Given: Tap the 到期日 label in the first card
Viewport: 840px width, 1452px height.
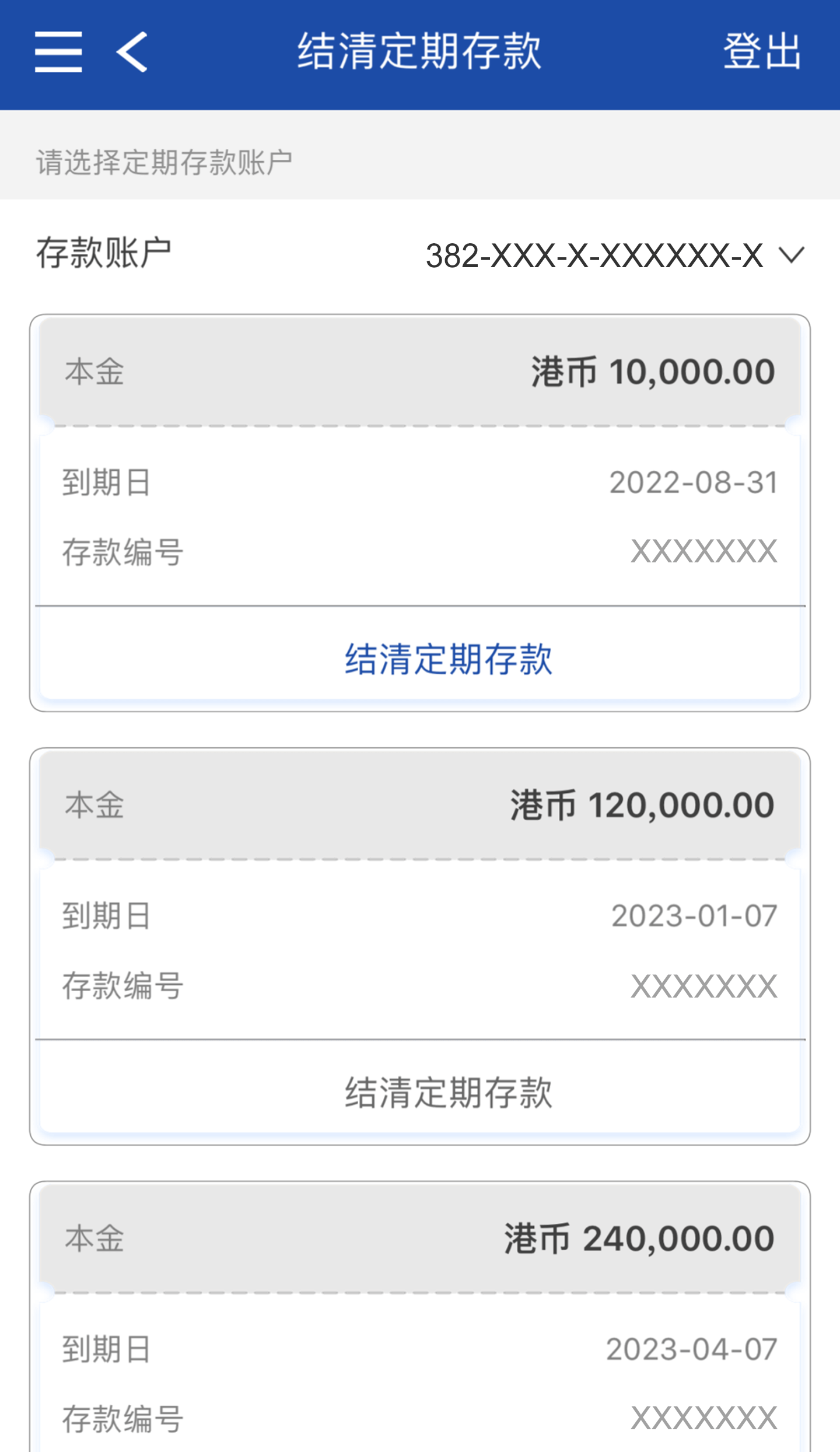Looking at the screenshot, I should coord(106,483).
